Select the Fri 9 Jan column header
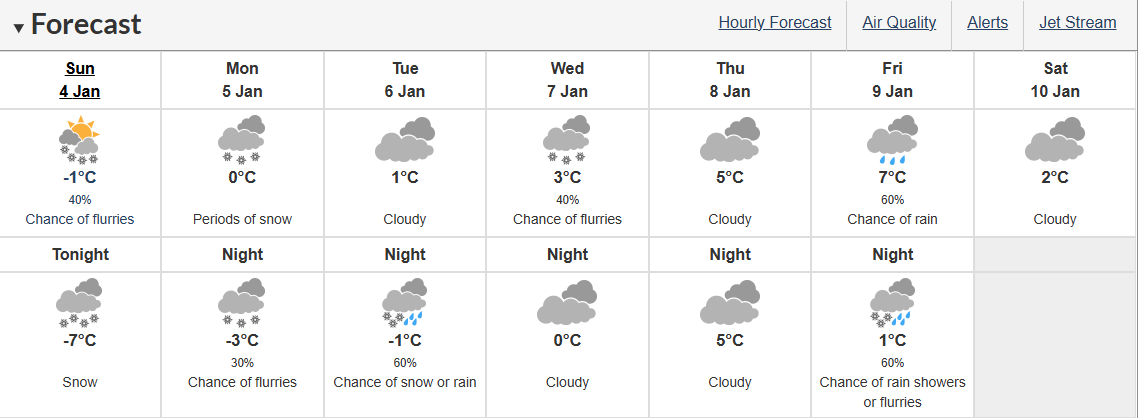 click(892, 80)
